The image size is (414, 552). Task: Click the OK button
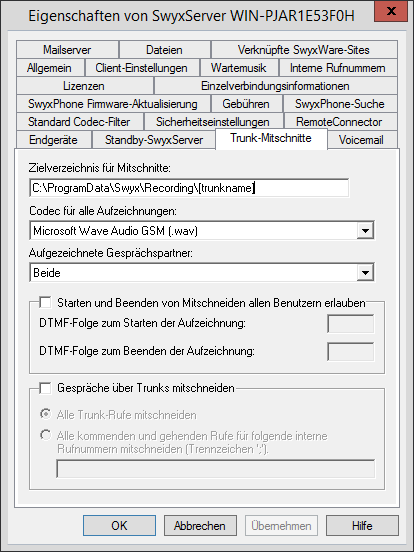(119, 526)
